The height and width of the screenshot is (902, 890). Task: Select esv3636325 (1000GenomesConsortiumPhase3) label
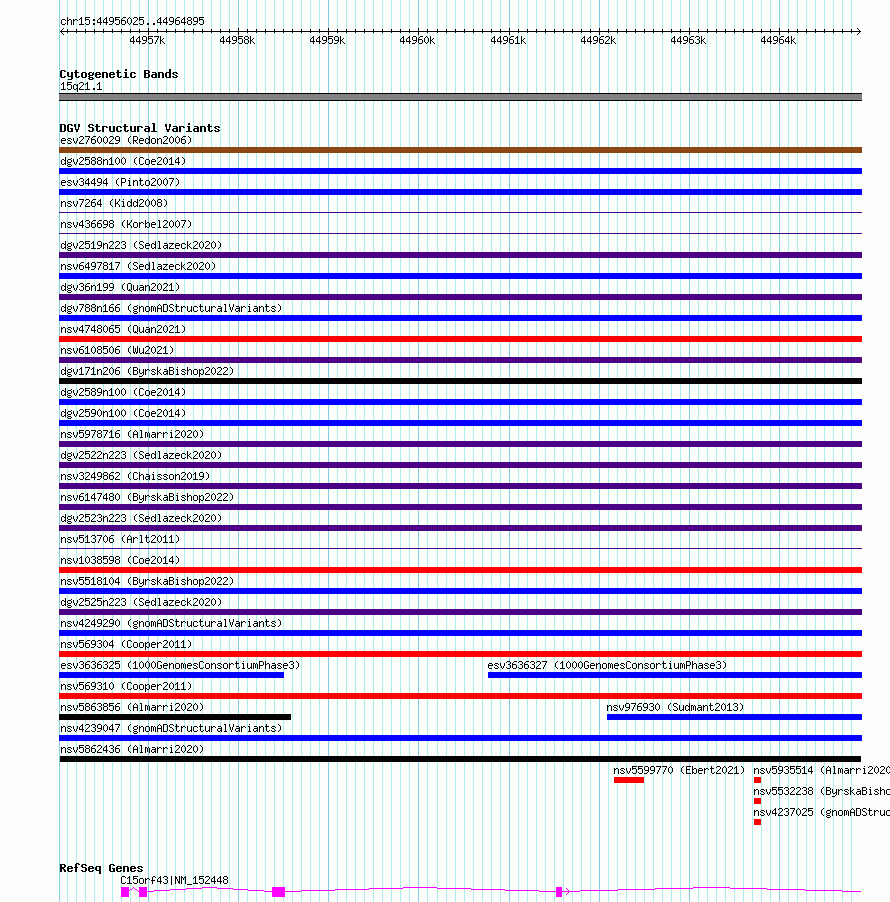[180, 665]
